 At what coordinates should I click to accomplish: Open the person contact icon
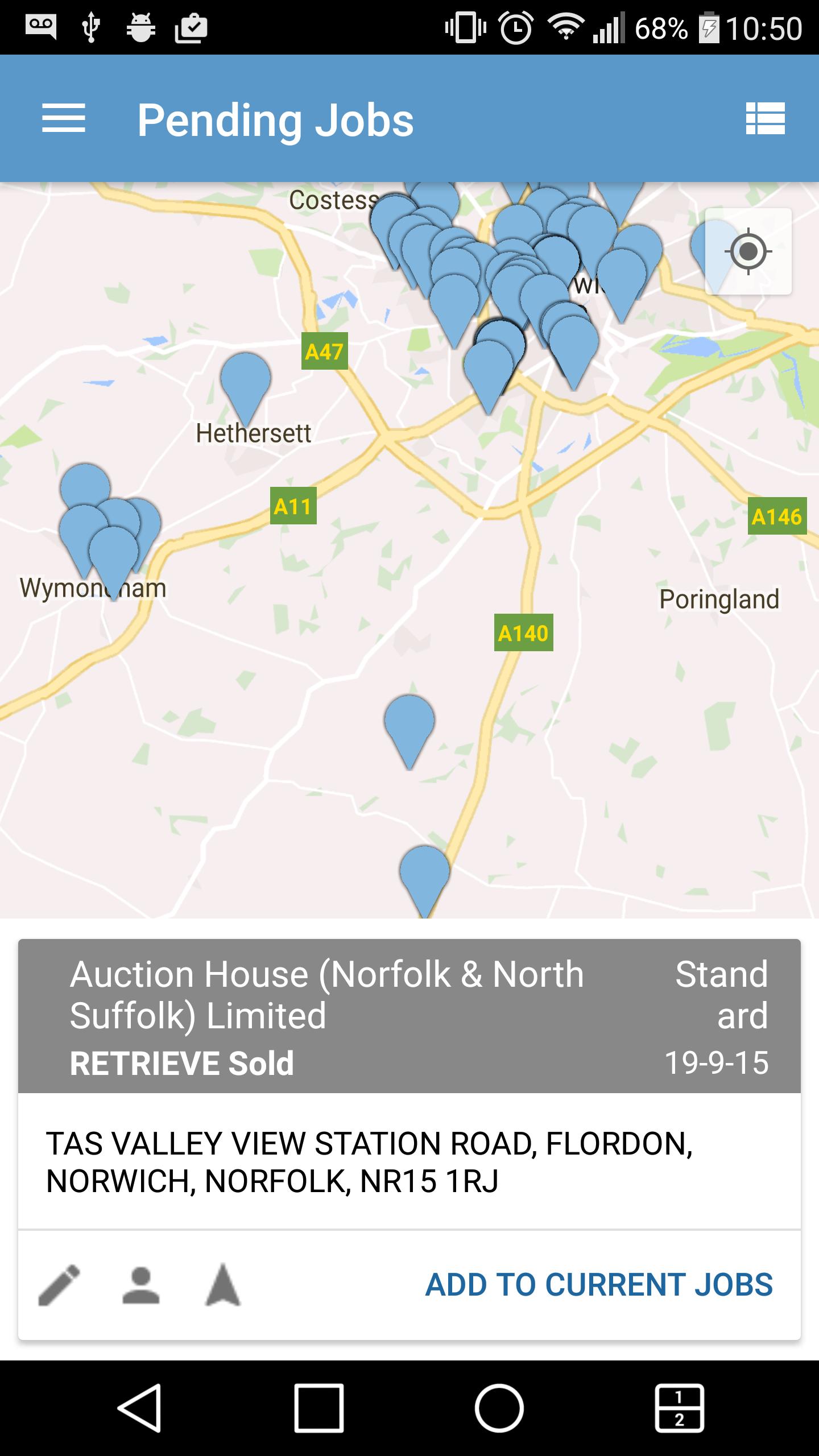coord(140,1285)
